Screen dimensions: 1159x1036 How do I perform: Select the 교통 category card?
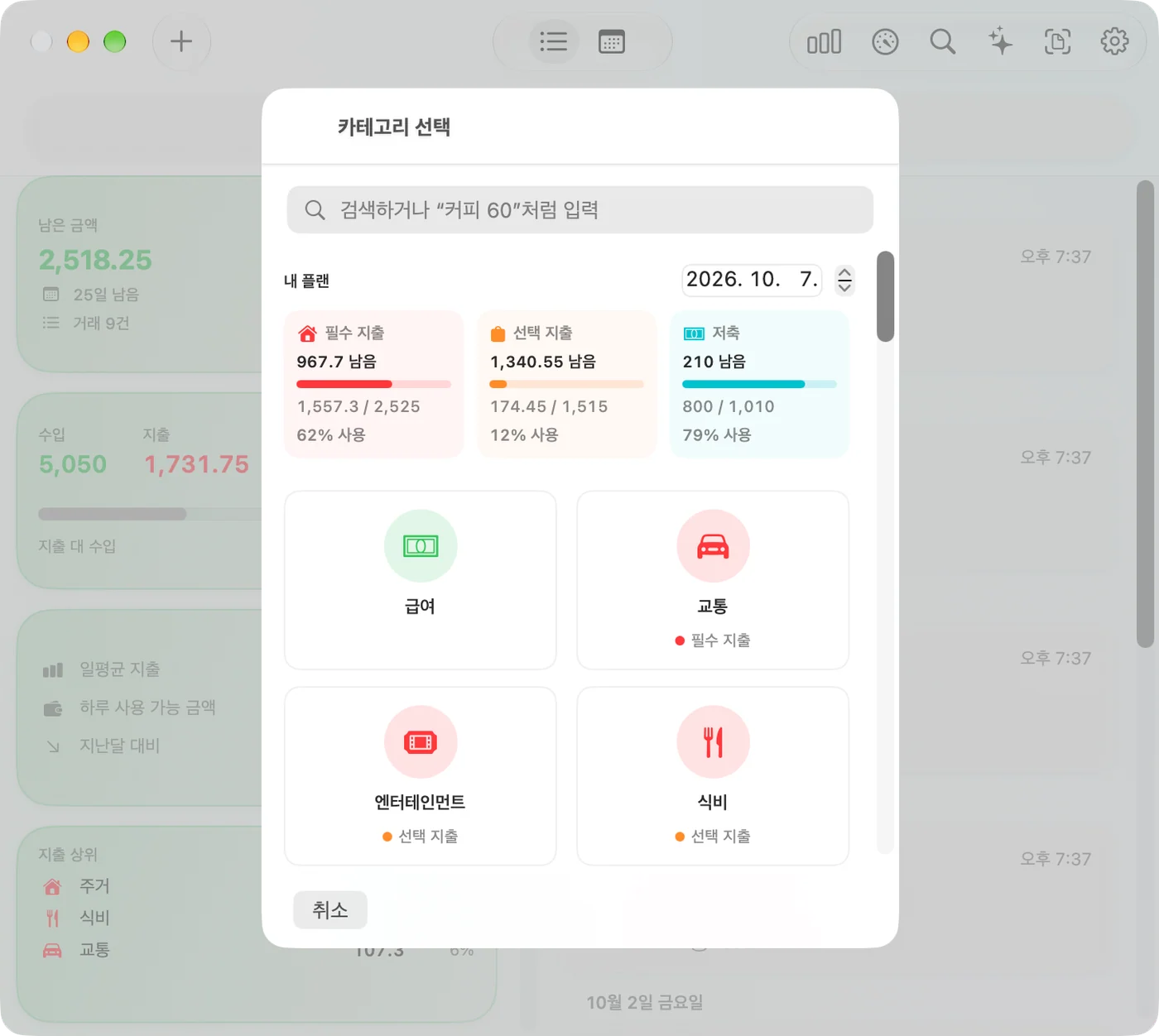click(x=713, y=580)
